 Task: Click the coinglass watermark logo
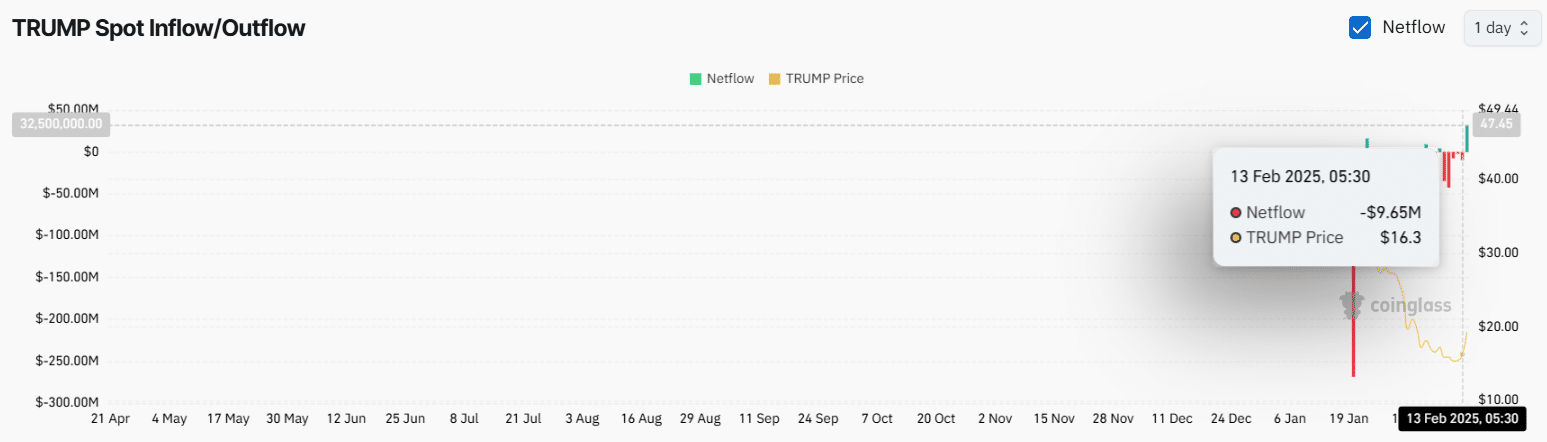pos(1396,305)
